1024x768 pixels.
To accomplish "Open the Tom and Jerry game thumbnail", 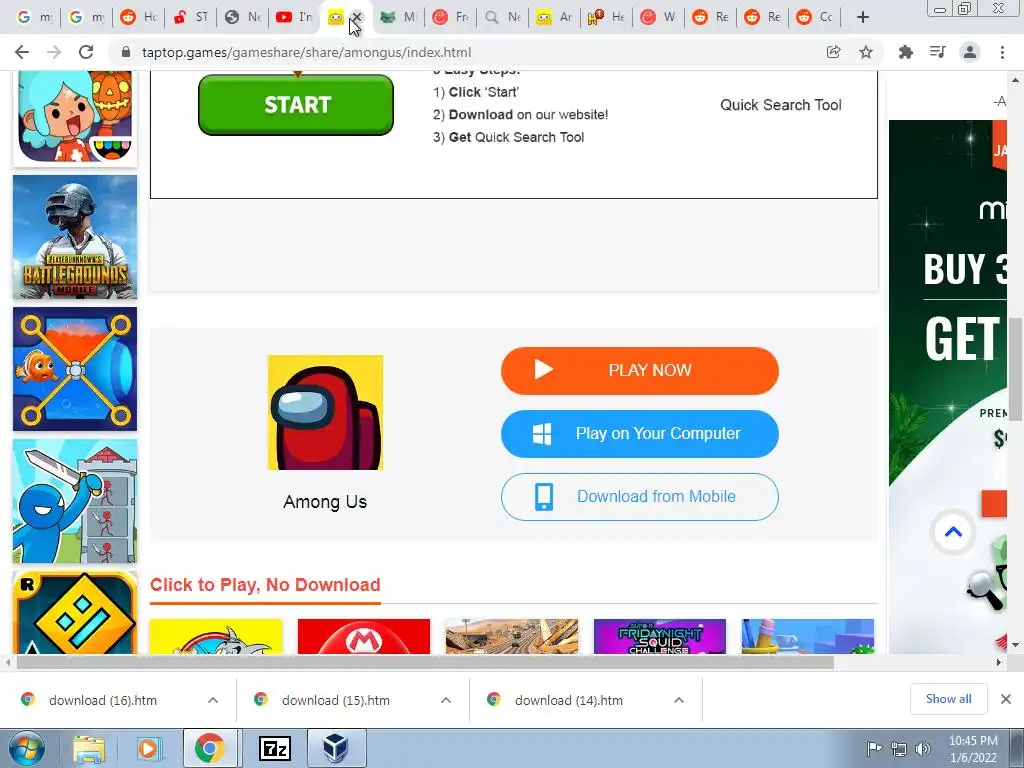I will point(216,636).
